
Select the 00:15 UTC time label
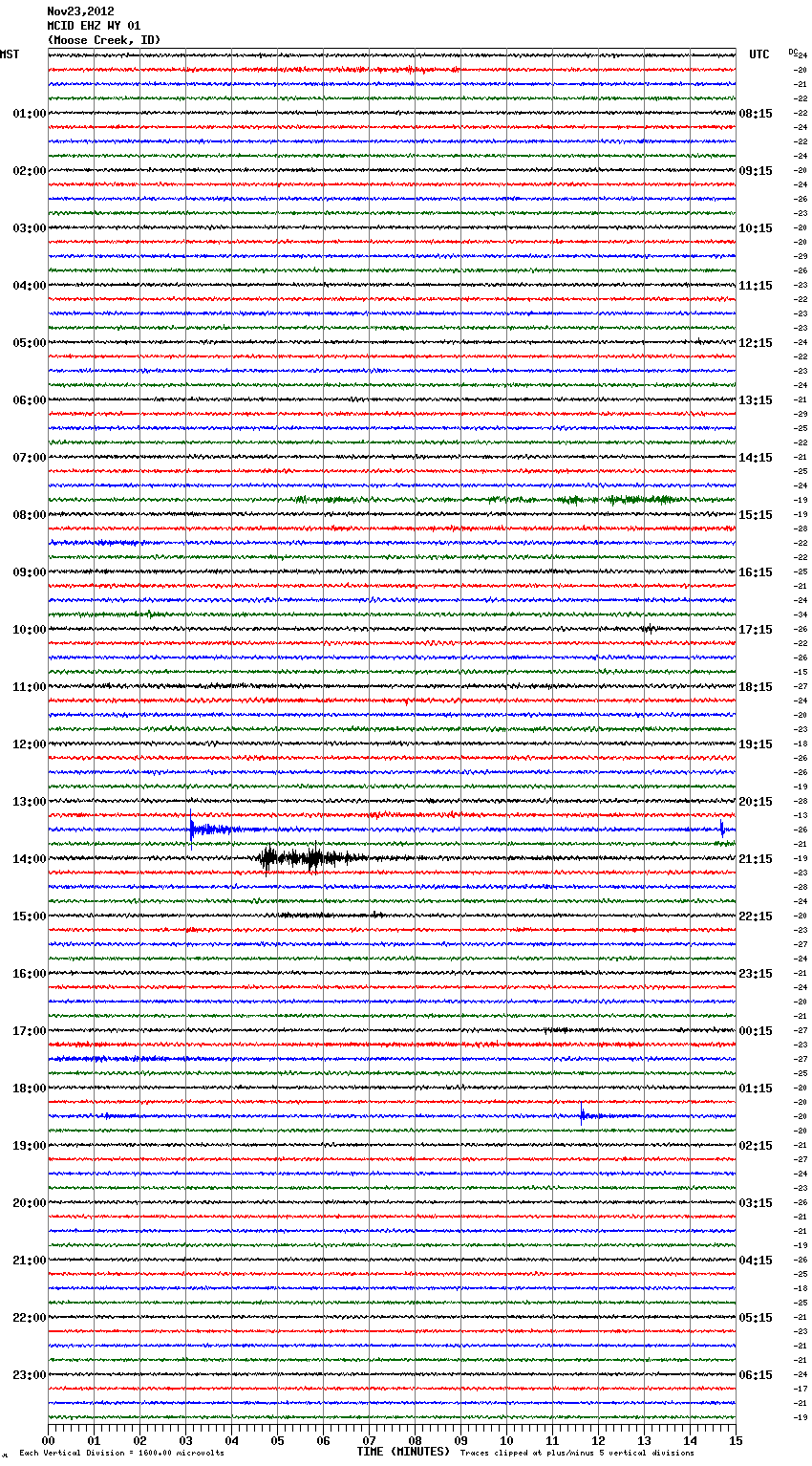tap(756, 1031)
